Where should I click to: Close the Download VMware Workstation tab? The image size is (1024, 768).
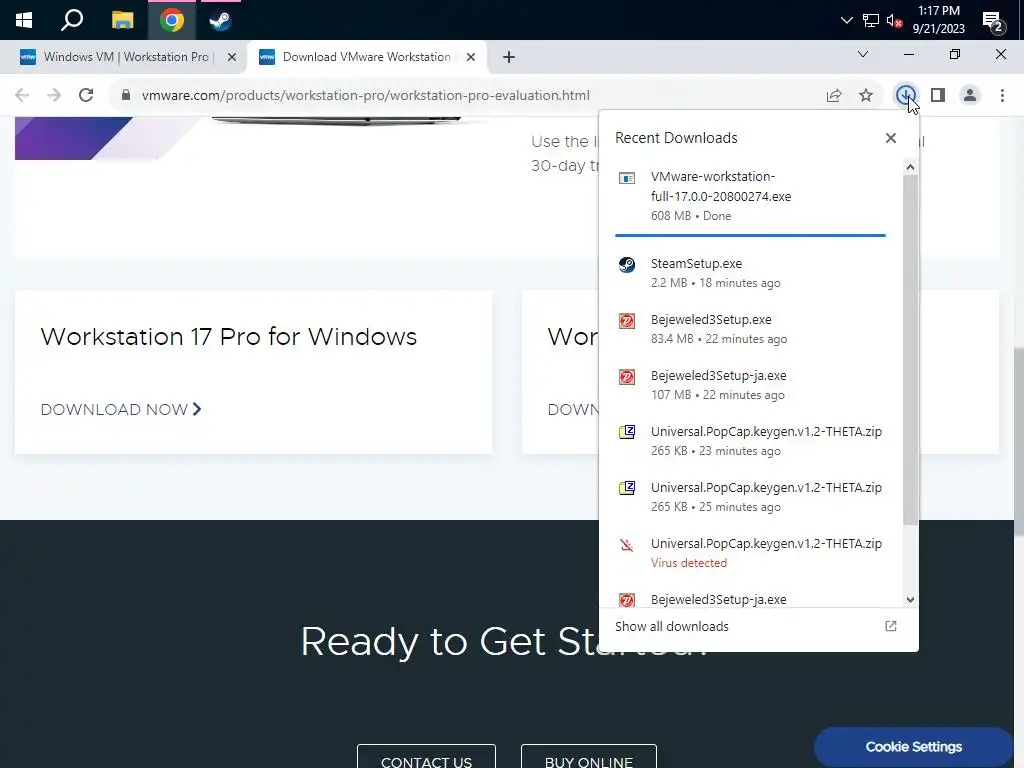[471, 57]
